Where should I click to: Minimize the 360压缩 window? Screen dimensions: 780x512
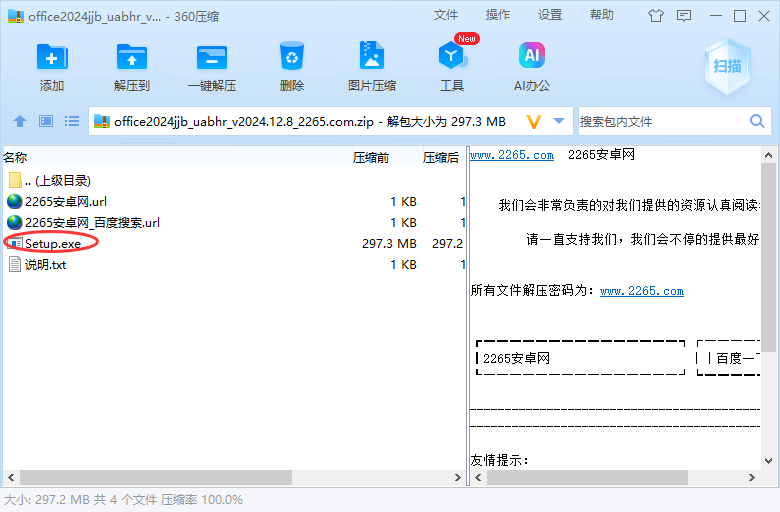pos(716,16)
